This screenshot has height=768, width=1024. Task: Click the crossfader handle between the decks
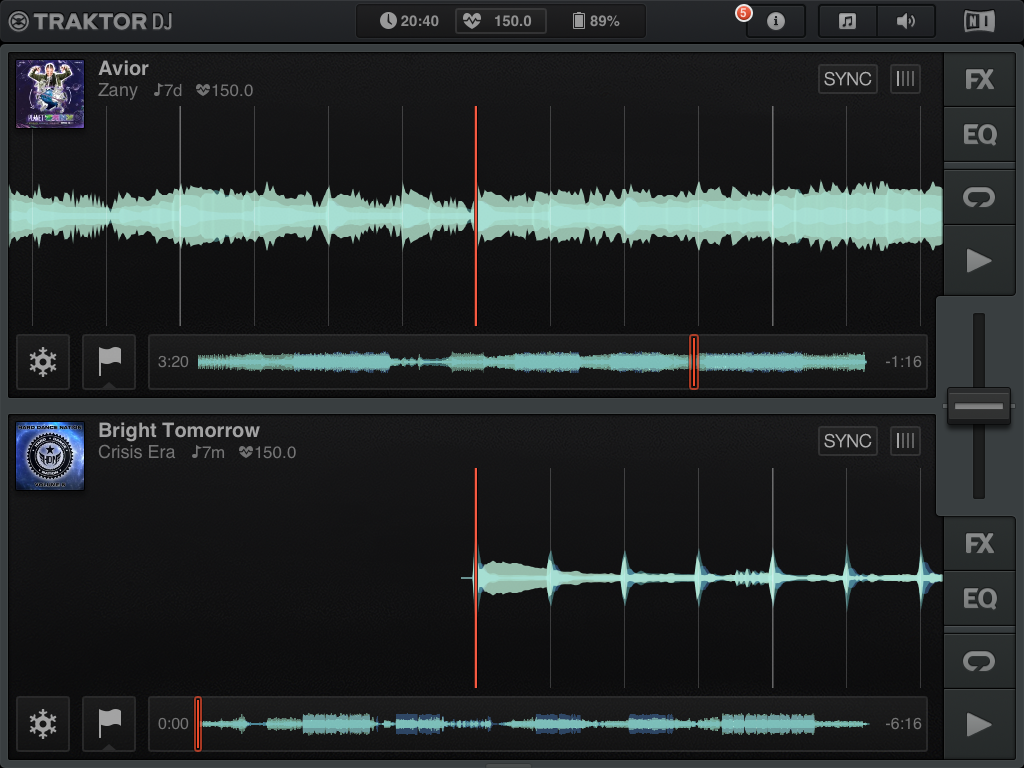pos(979,406)
